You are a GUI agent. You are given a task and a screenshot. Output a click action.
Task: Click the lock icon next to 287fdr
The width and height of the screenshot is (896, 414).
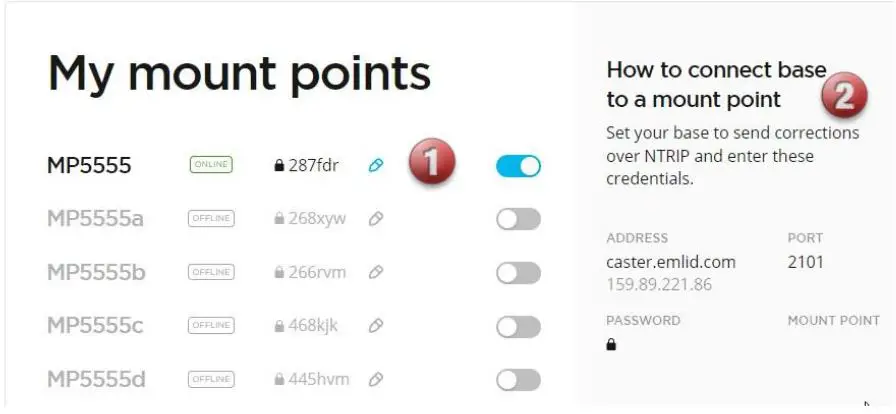(280, 166)
